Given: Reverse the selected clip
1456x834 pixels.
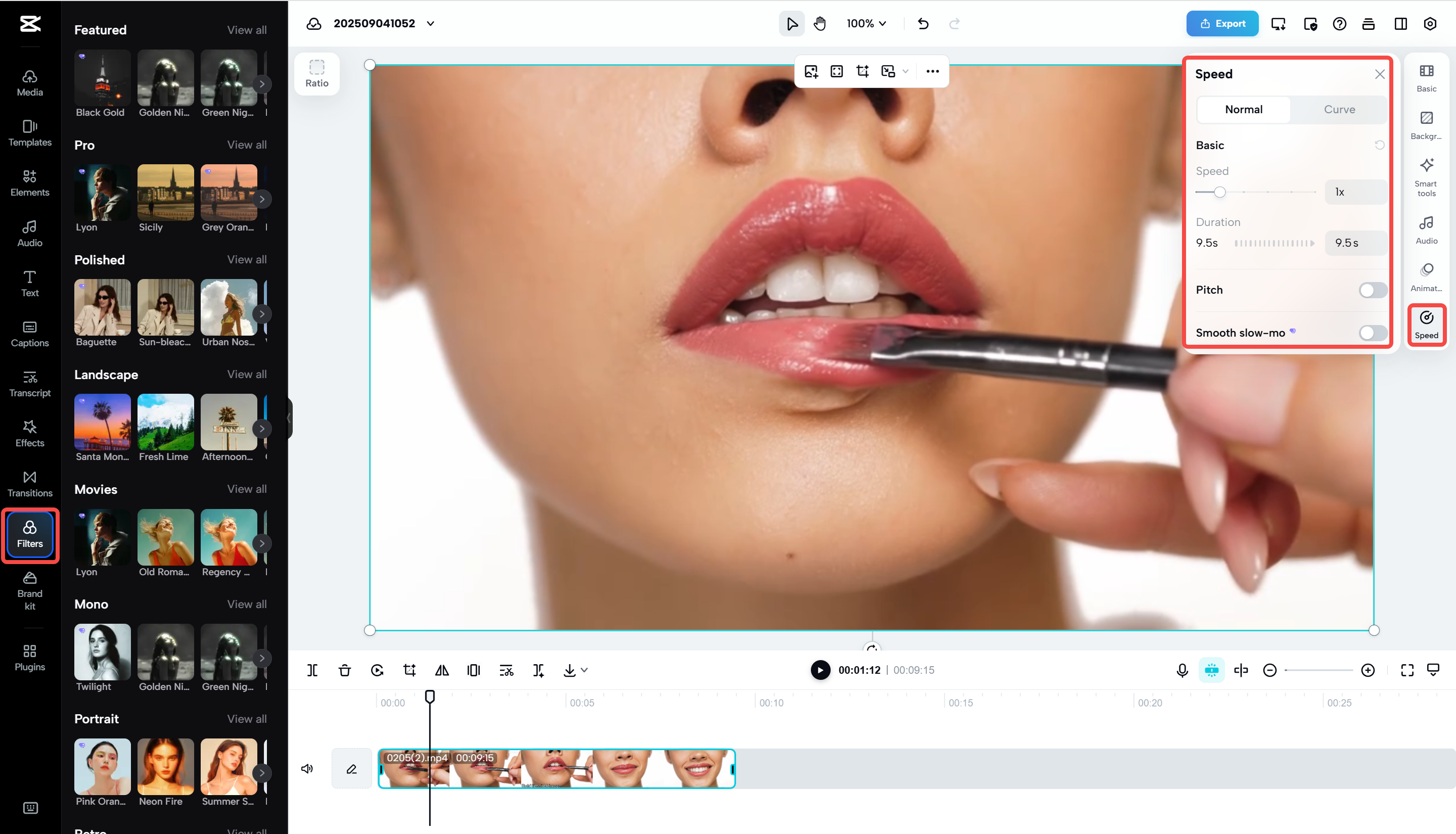Looking at the screenshot, I should coord(377,670).
